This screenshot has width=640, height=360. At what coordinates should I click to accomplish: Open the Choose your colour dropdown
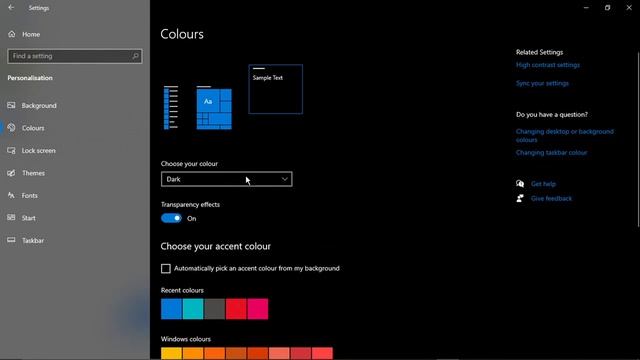227,179
